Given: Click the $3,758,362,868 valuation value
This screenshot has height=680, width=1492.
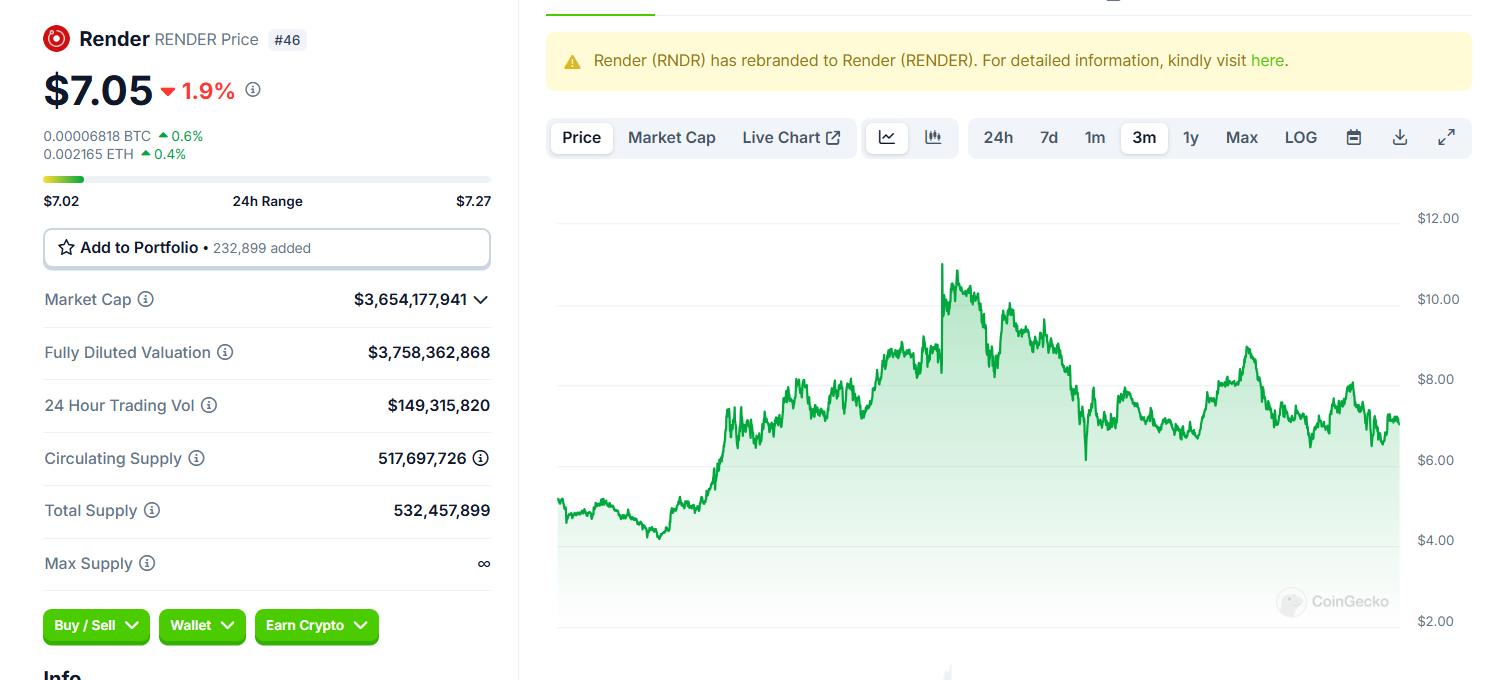Looking at the screenshot, I should (429, 352).
